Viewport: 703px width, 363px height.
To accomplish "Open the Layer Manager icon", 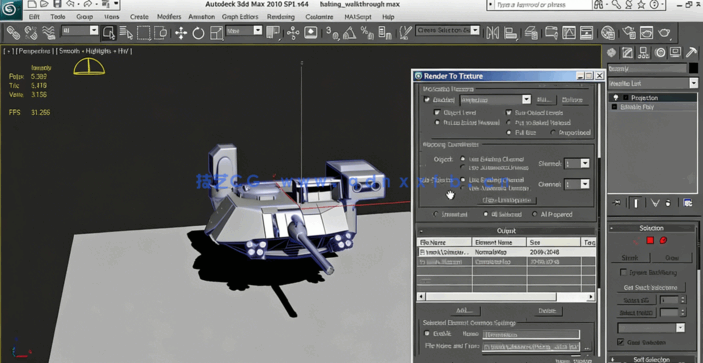I will (532, 33).
